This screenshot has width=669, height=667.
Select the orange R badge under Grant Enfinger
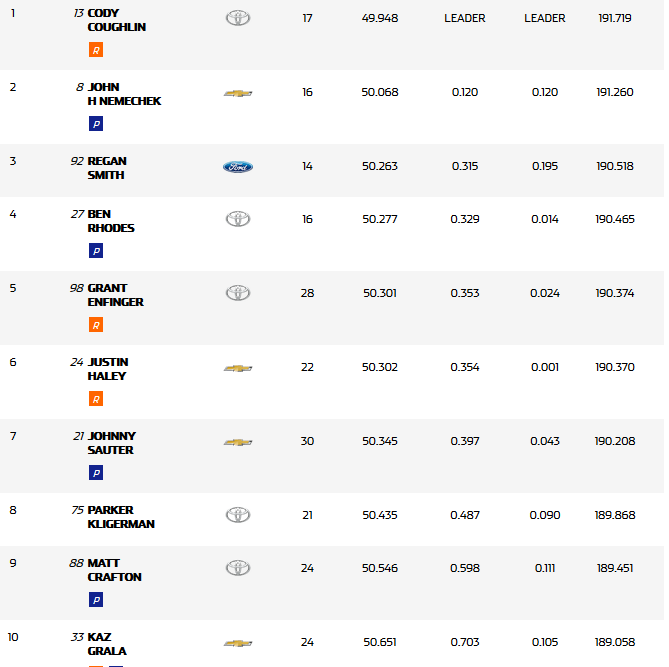point(96,325)
